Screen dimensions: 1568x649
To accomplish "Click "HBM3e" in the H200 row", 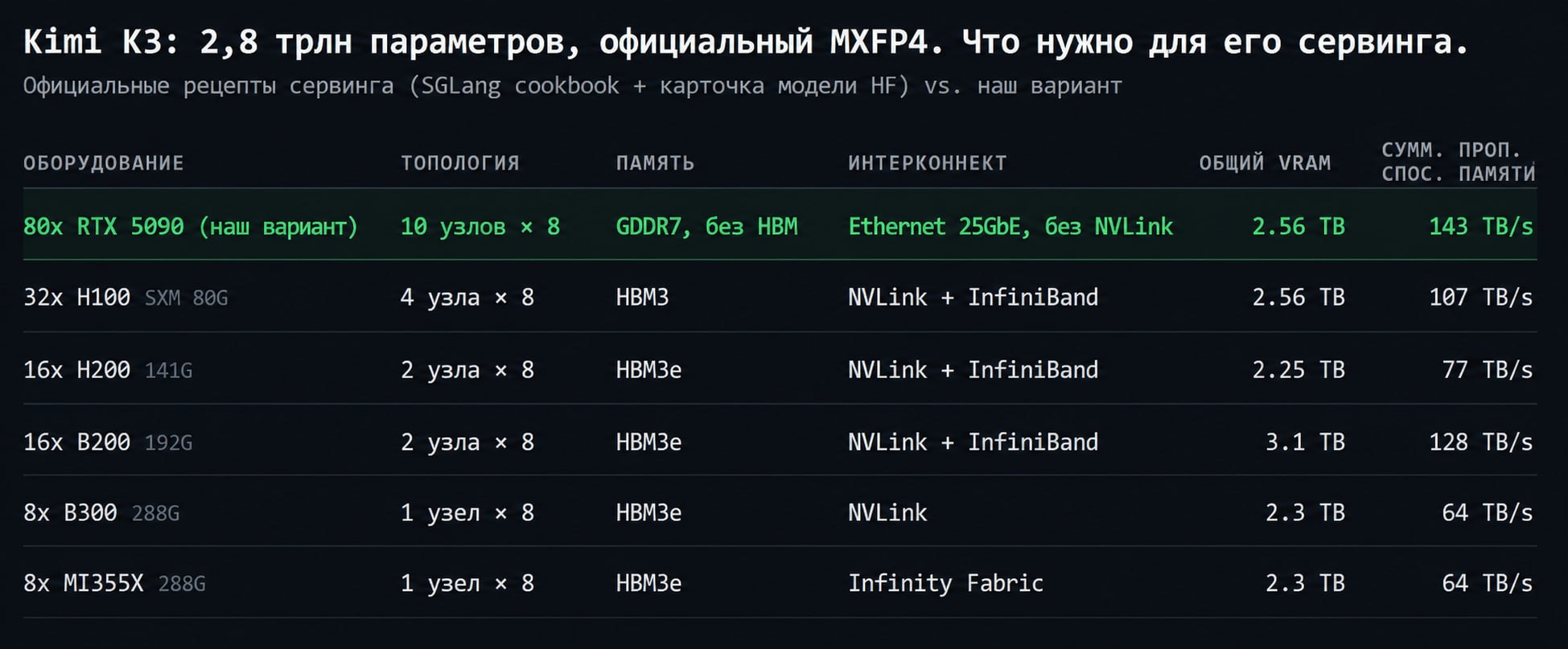I will coord(648,370).
